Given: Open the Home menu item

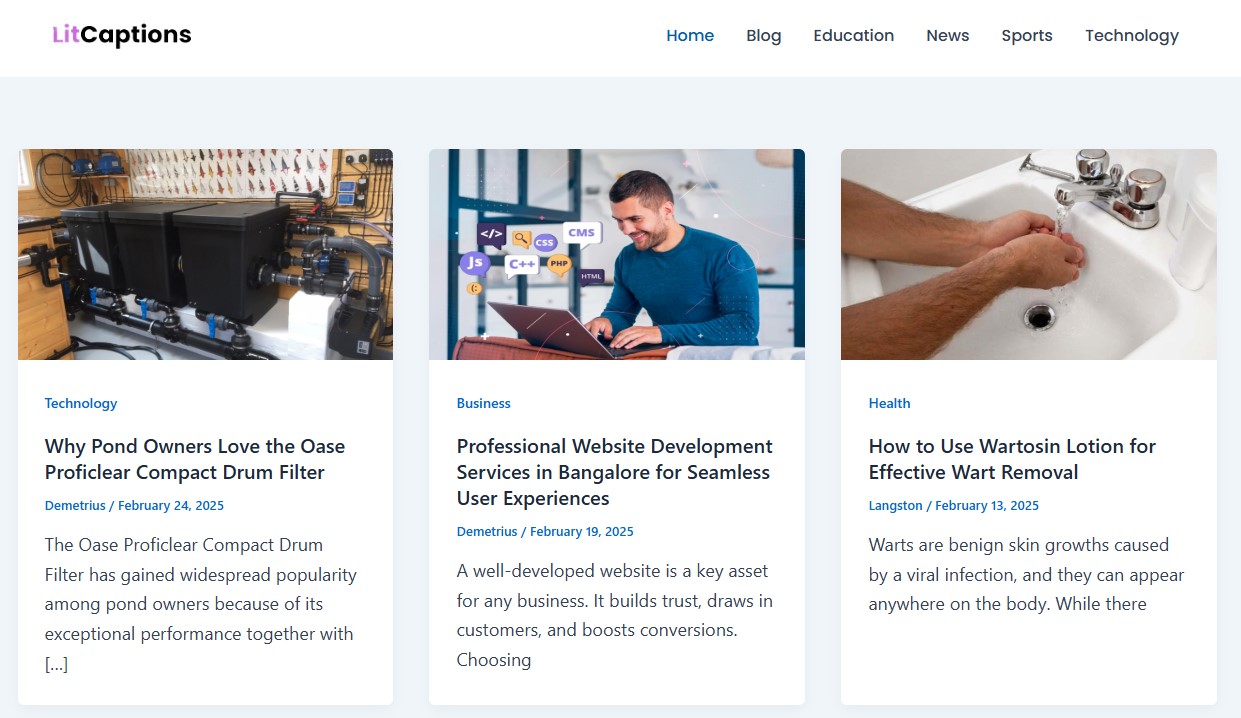Looking at the screenshot, I should click(690, 36).
